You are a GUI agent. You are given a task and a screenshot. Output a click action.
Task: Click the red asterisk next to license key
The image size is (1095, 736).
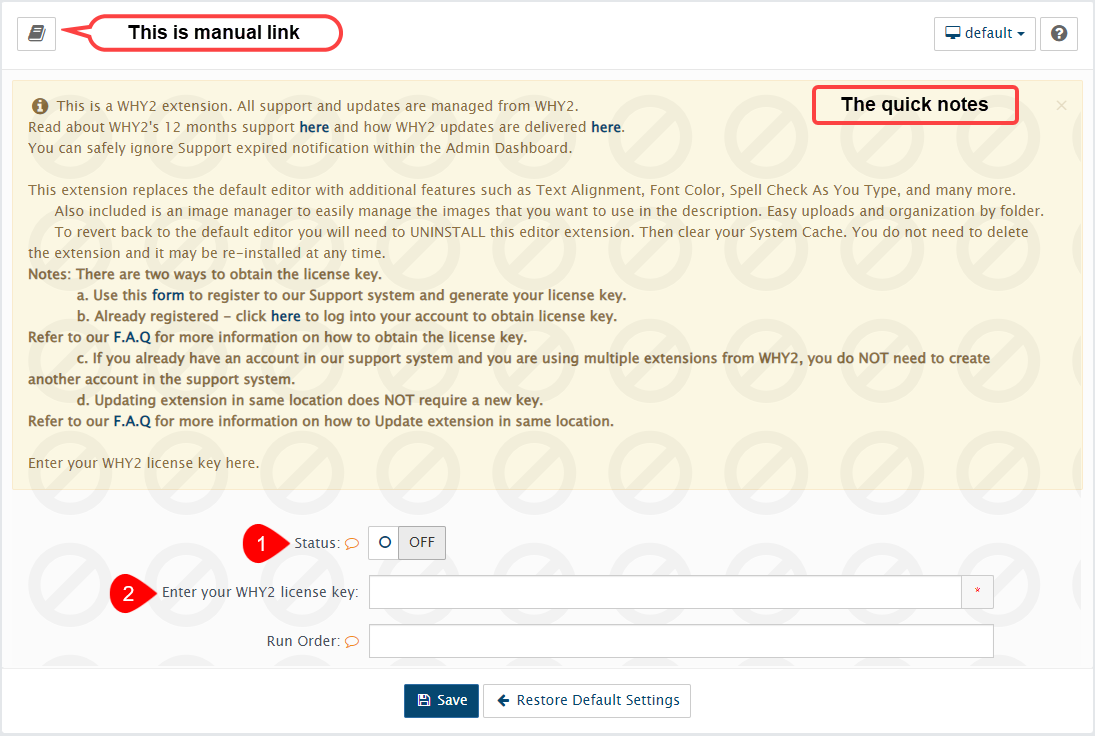(977, 592)
